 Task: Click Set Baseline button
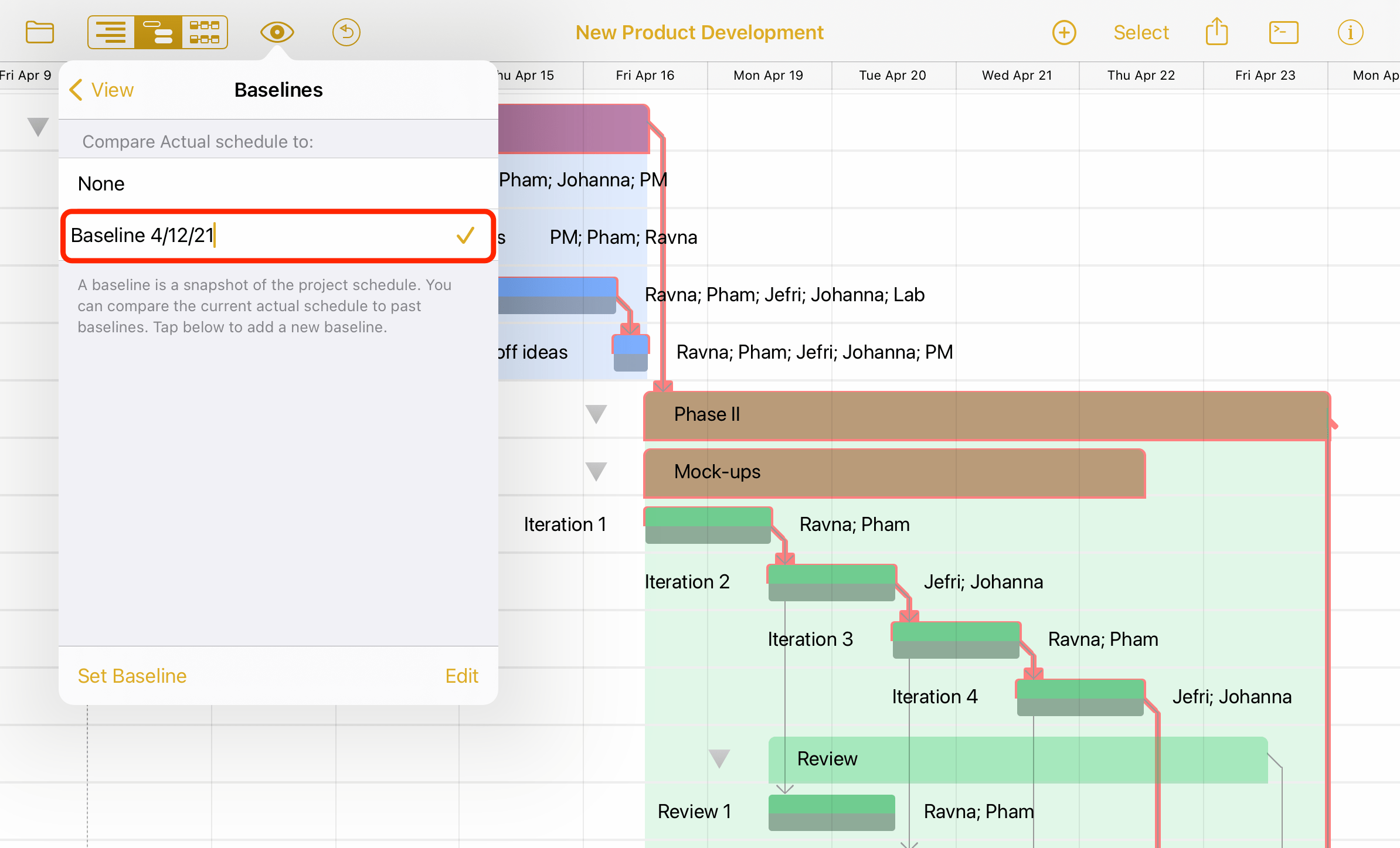coord(132,675)
